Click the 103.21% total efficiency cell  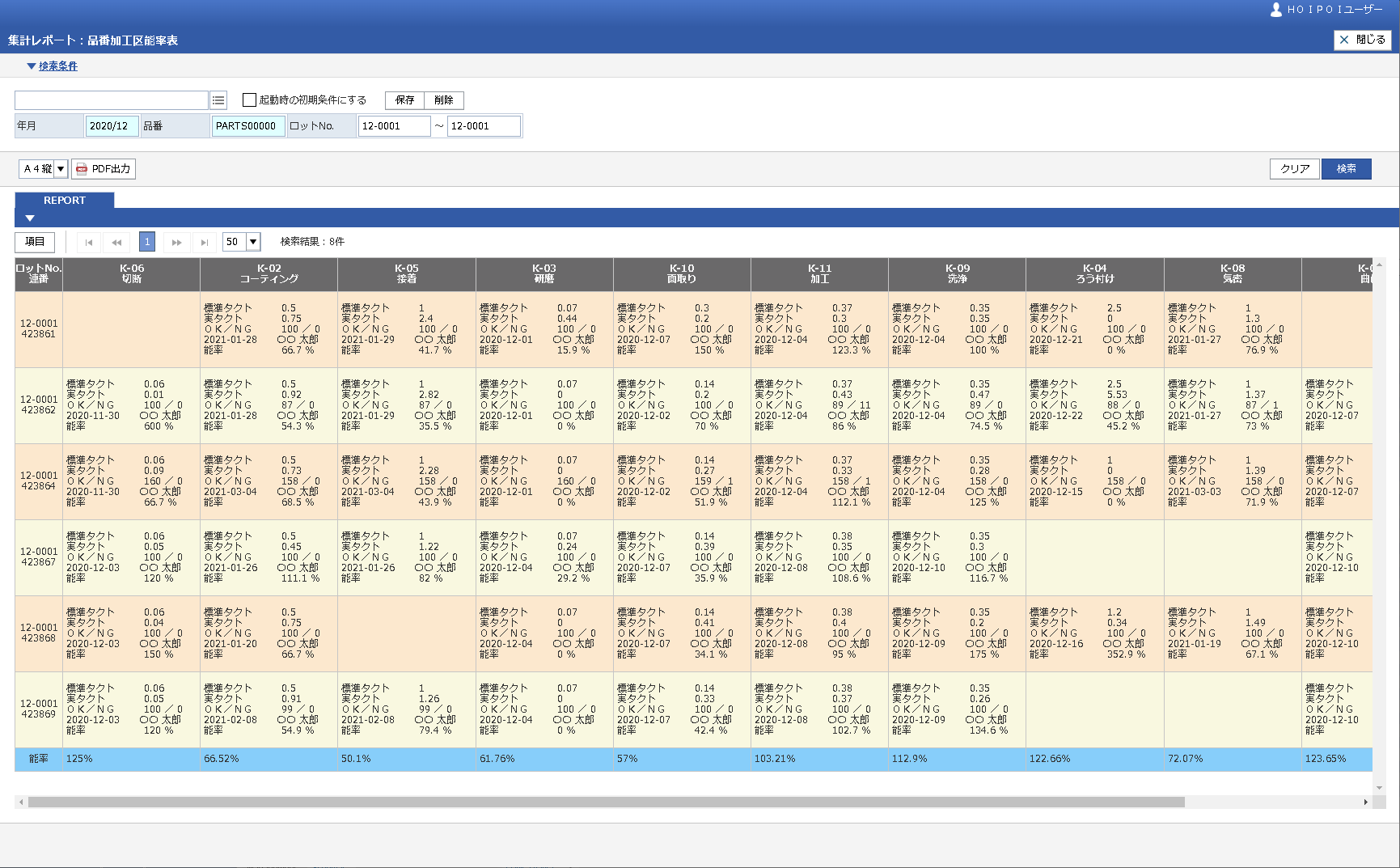pos(819,760)
